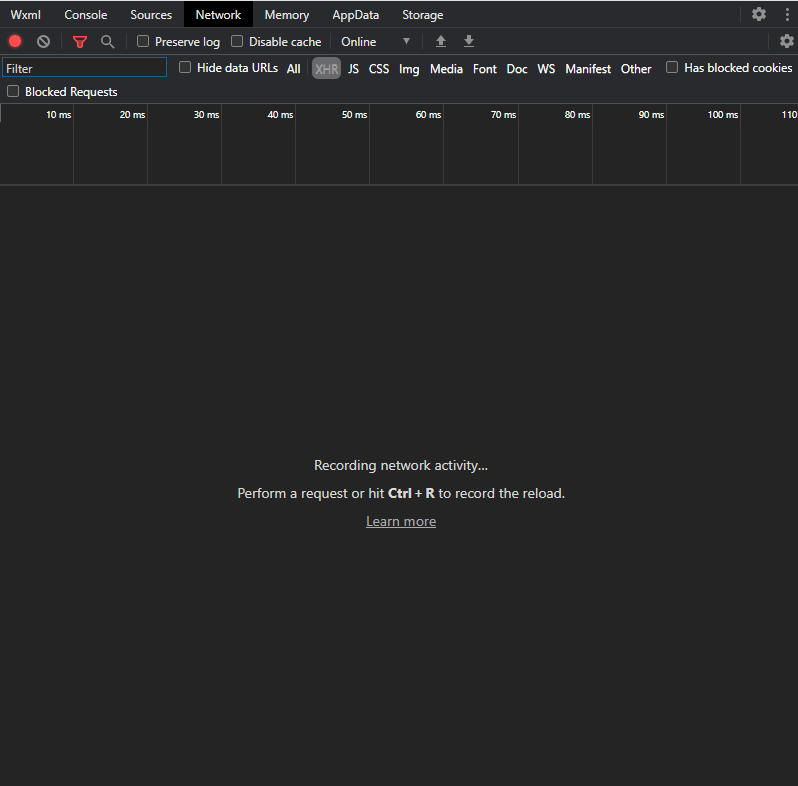
Task: Open the Learn more link
Action: (x=401, y=521)
